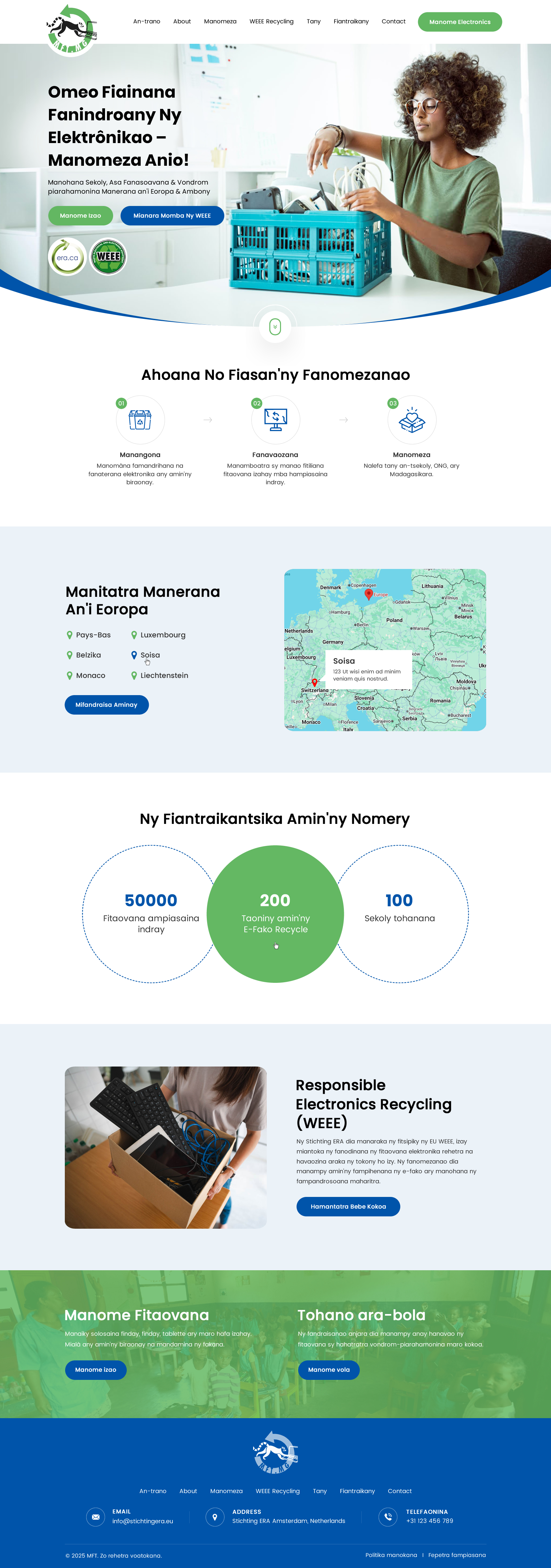The height and width of the screenshot is (1568, 551).
Task: Click the footer telephone icon
Action: [x=388, y=1517]
